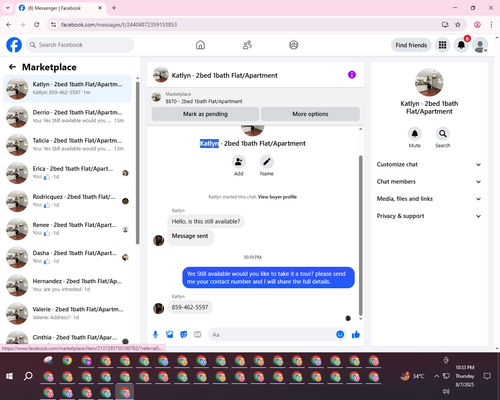This screenshot has width=500, height=400.
Task: Open the profile circle icon in top navigation
Action: [294, 45]
